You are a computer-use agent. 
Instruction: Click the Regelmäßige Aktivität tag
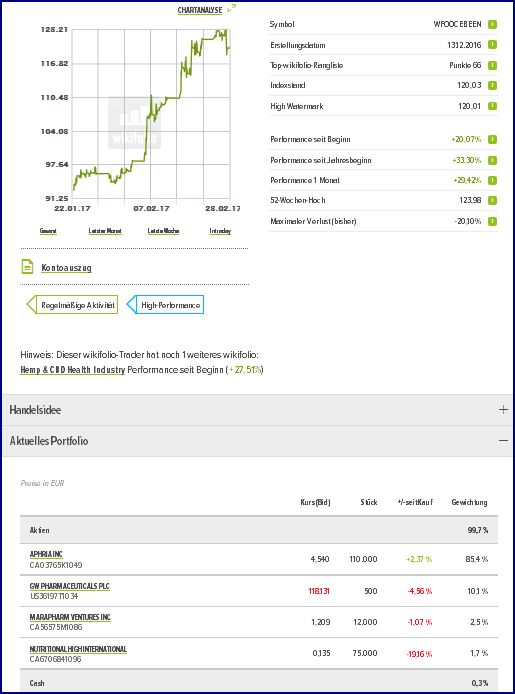pos(72,305)
